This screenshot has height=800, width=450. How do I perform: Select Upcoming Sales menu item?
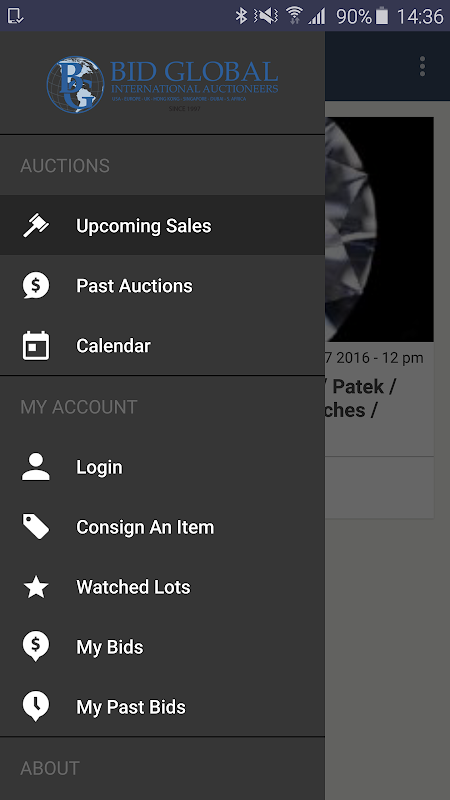point(162,225)
